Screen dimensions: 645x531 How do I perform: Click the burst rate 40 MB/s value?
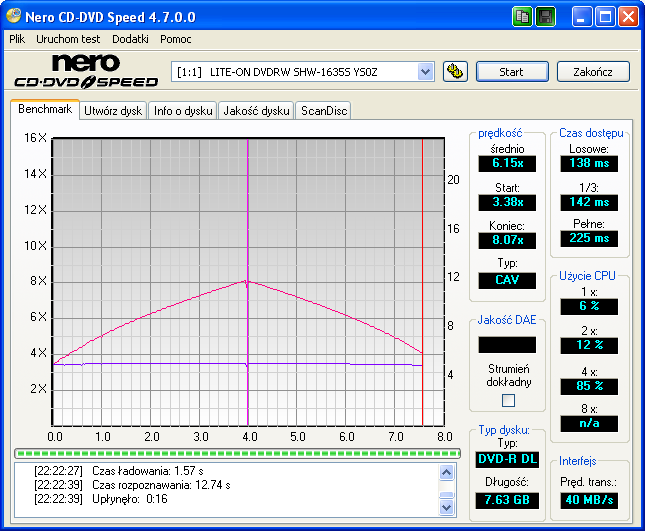[x=589, y=500]
